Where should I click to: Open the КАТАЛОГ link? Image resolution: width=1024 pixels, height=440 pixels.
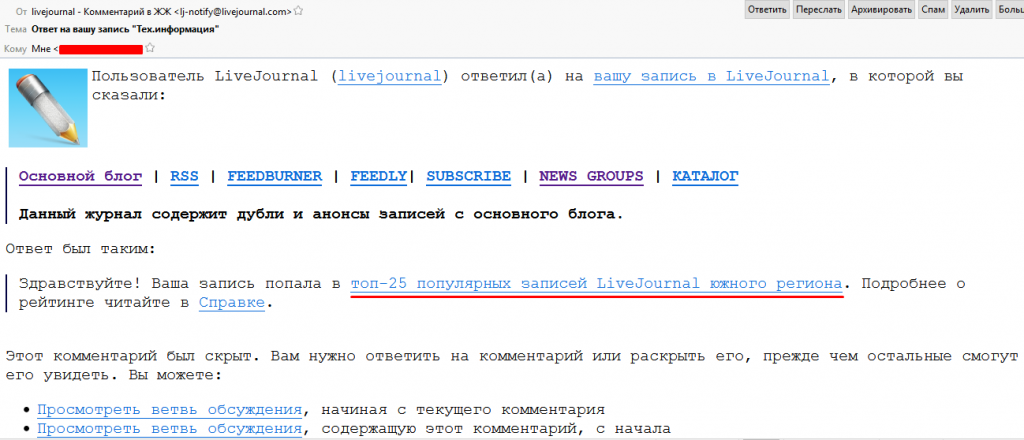coord(705,176)
